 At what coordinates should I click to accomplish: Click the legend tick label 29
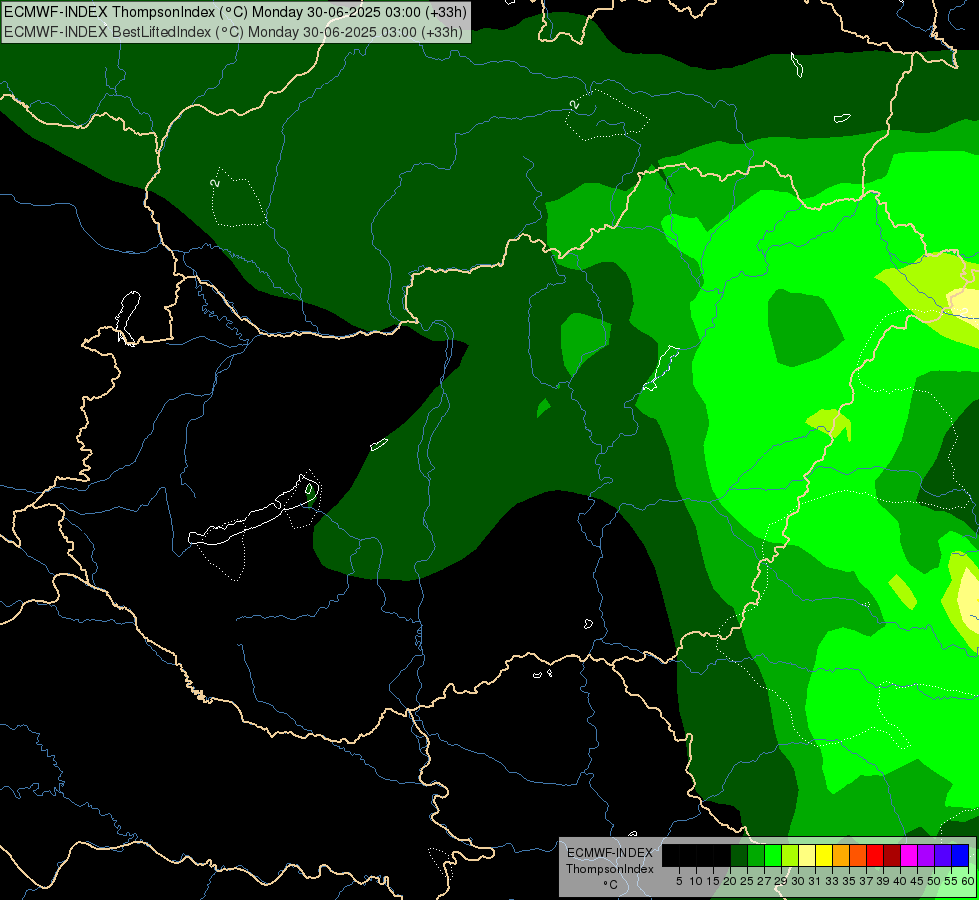point(781,881)
